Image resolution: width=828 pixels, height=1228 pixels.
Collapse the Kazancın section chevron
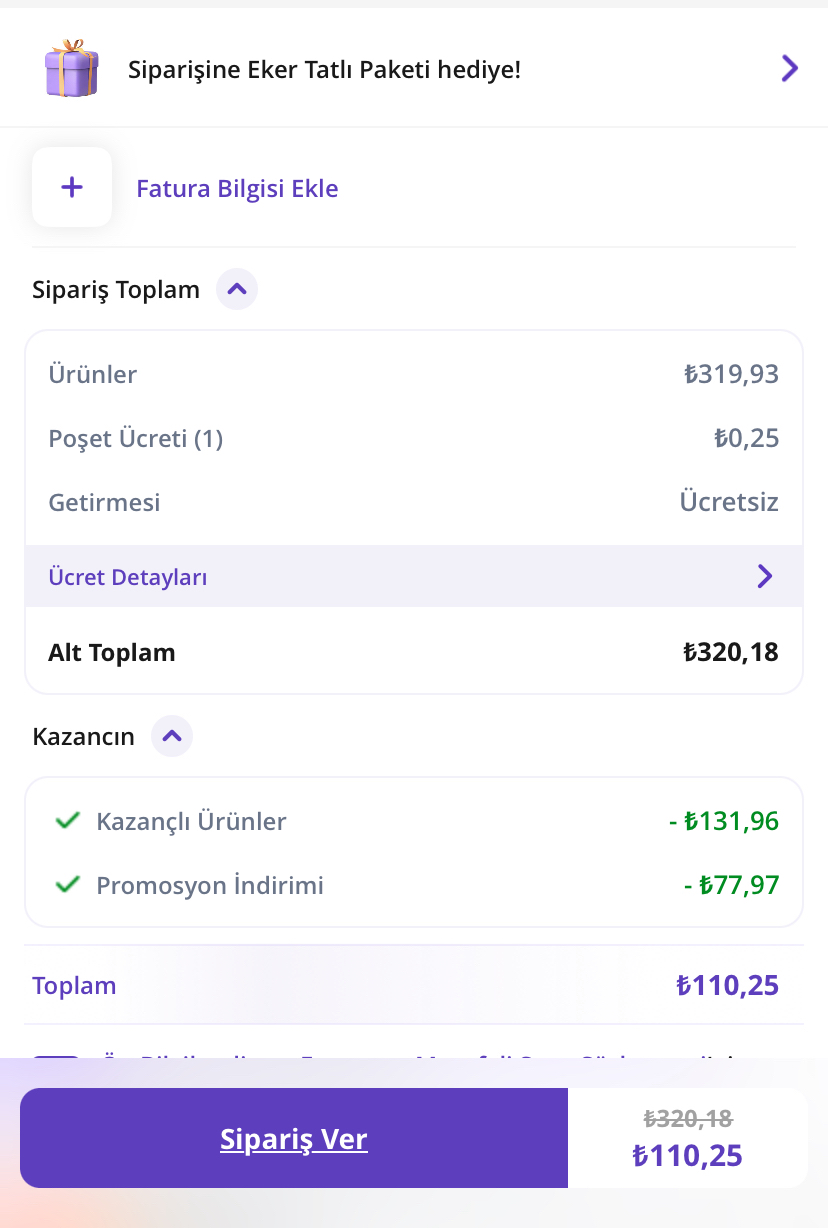tap(172, 737)
